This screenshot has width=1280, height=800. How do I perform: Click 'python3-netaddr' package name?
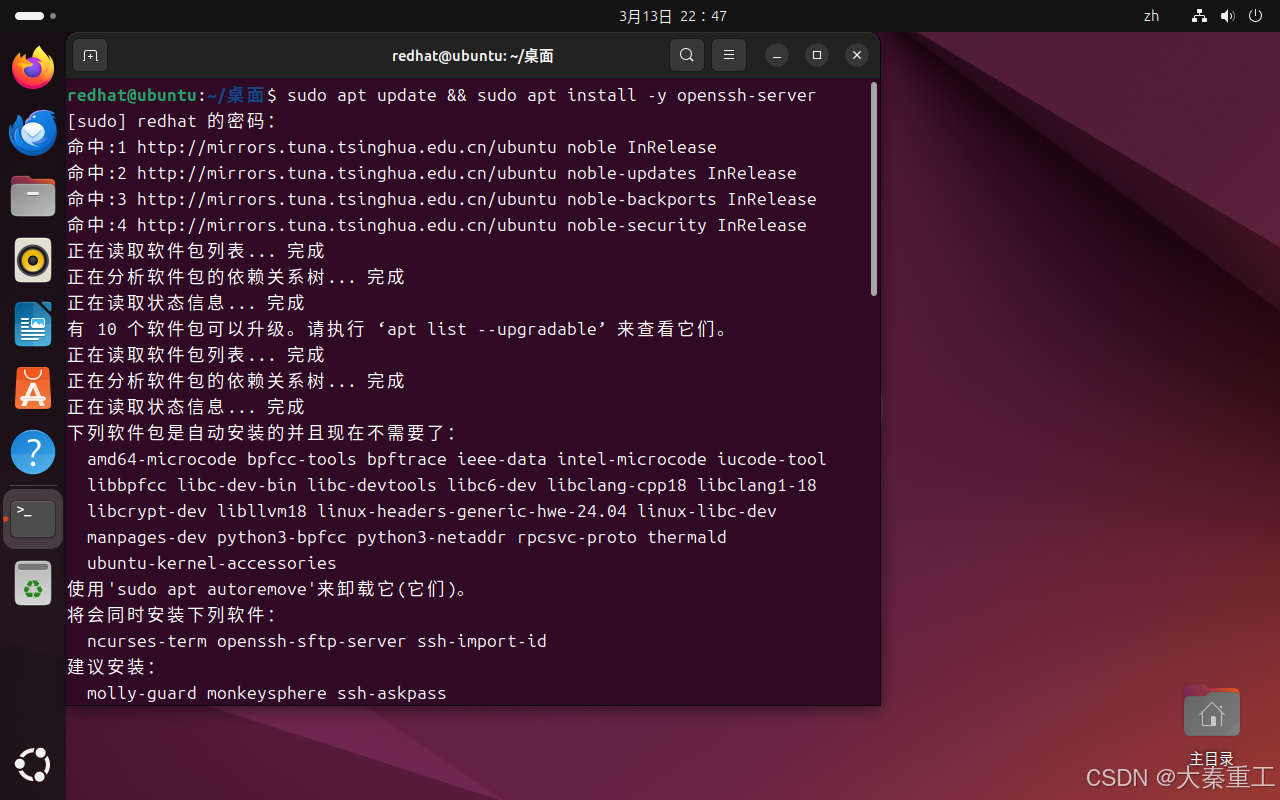432,537
